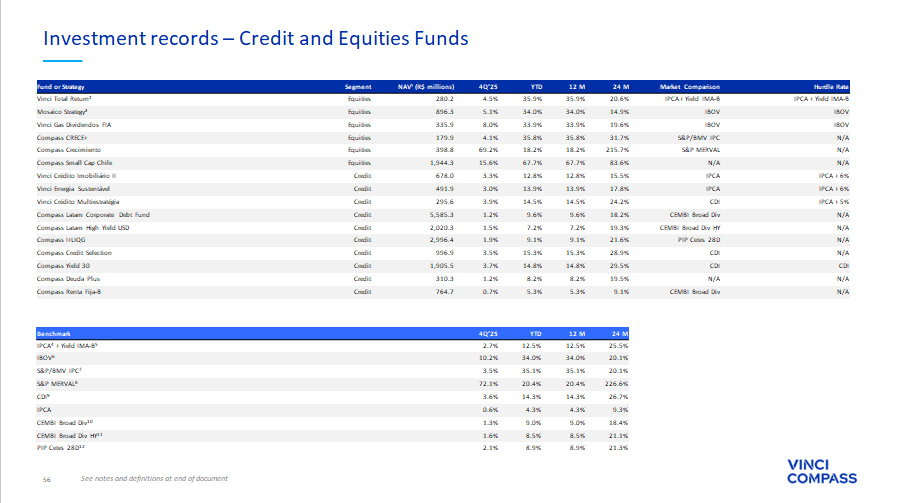Select the Compass Renta Fija-B fund name

click(69, 292)
